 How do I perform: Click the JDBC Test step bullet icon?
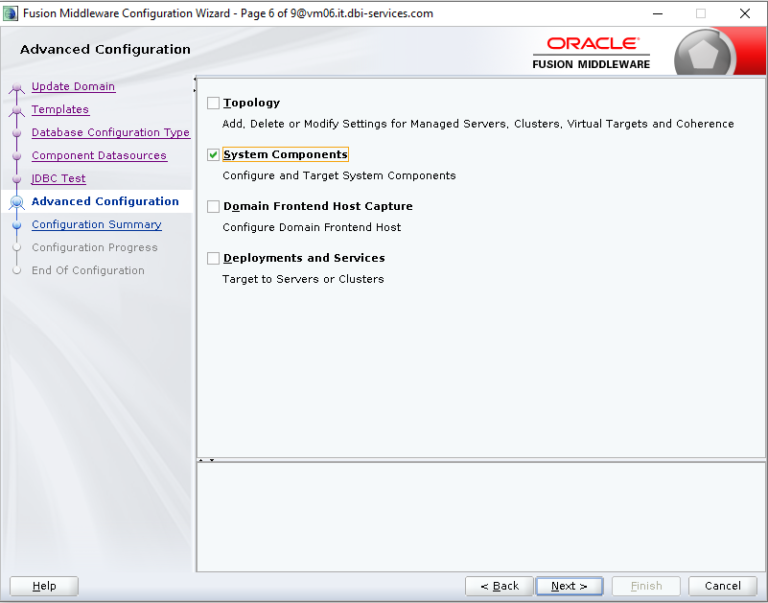pos(16,180)
